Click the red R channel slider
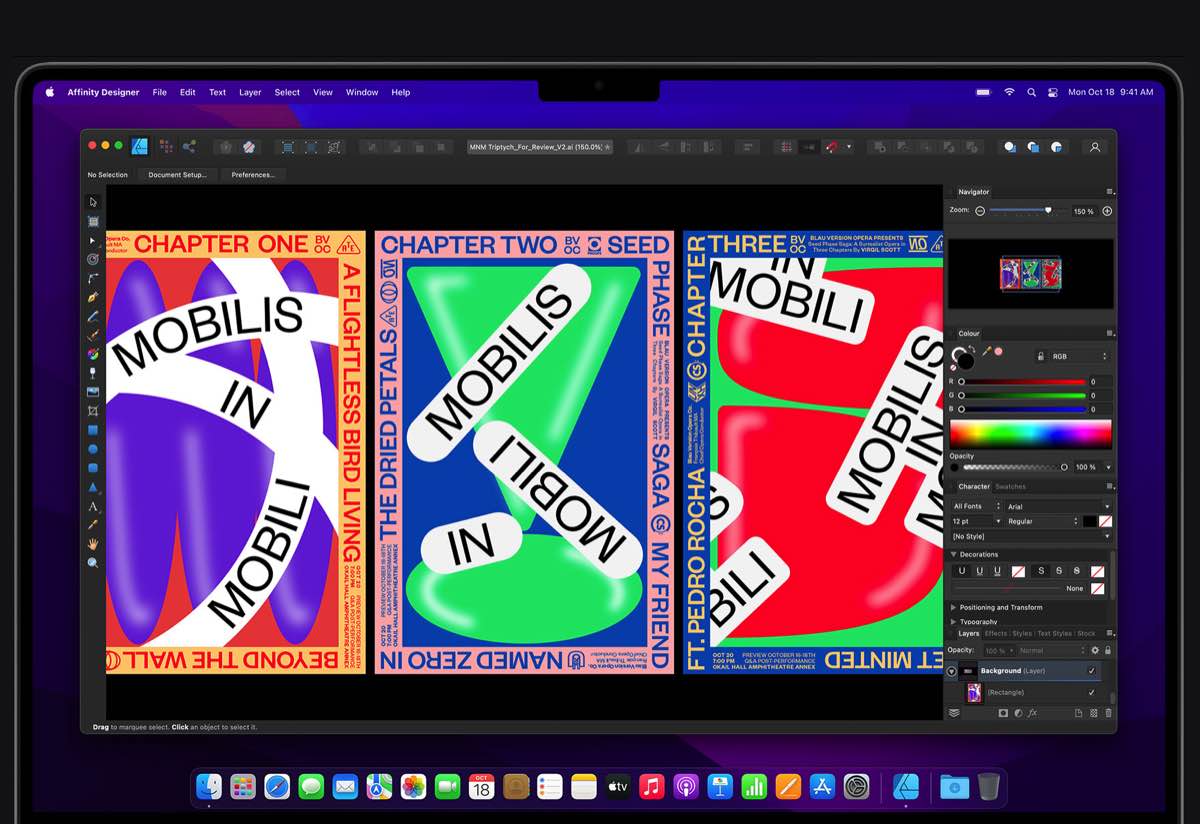Image resolution: width=1200 pixels, height=824 pixels. (x=1021, y=381)
